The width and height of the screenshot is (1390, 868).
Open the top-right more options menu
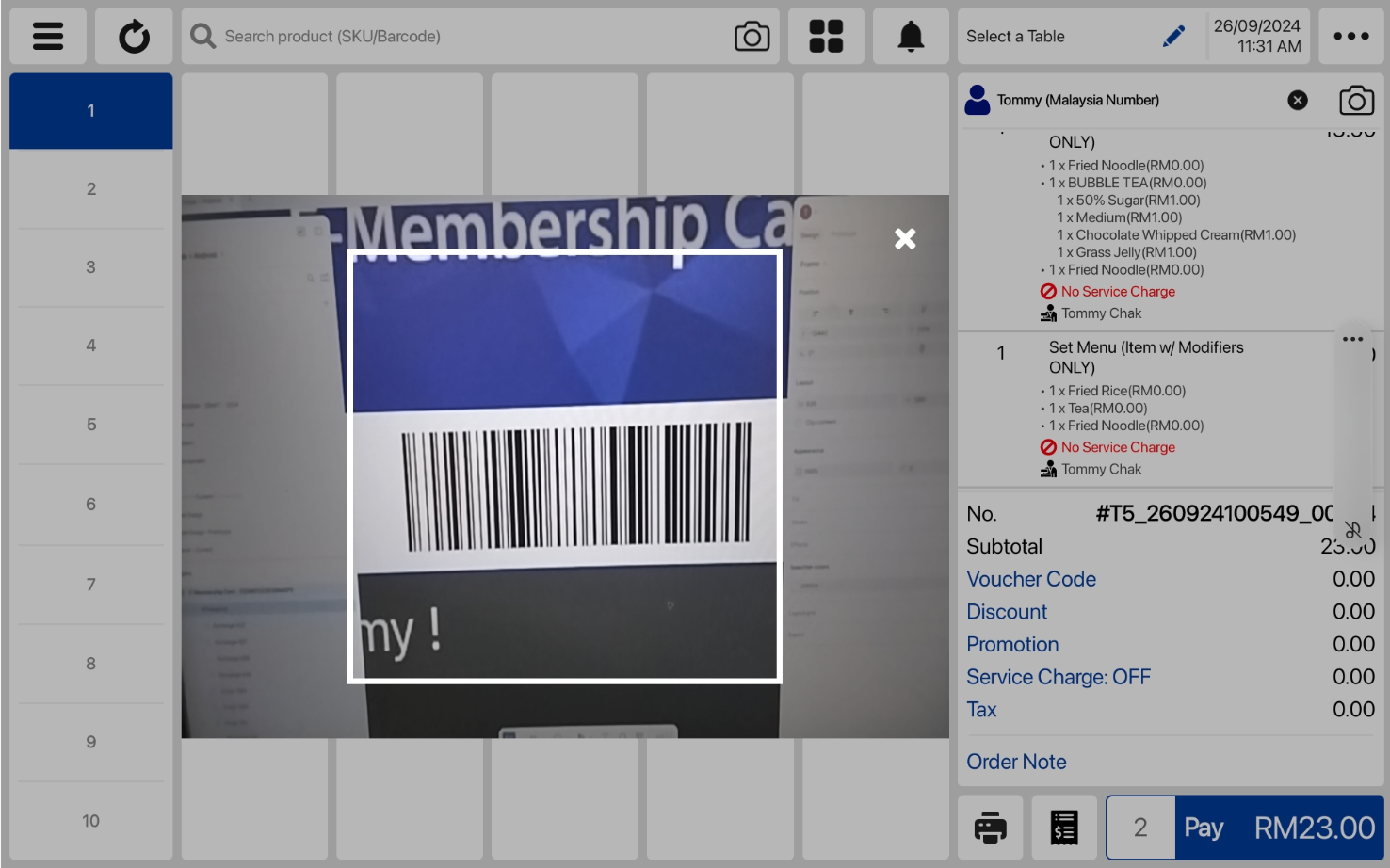(1350, 37)
